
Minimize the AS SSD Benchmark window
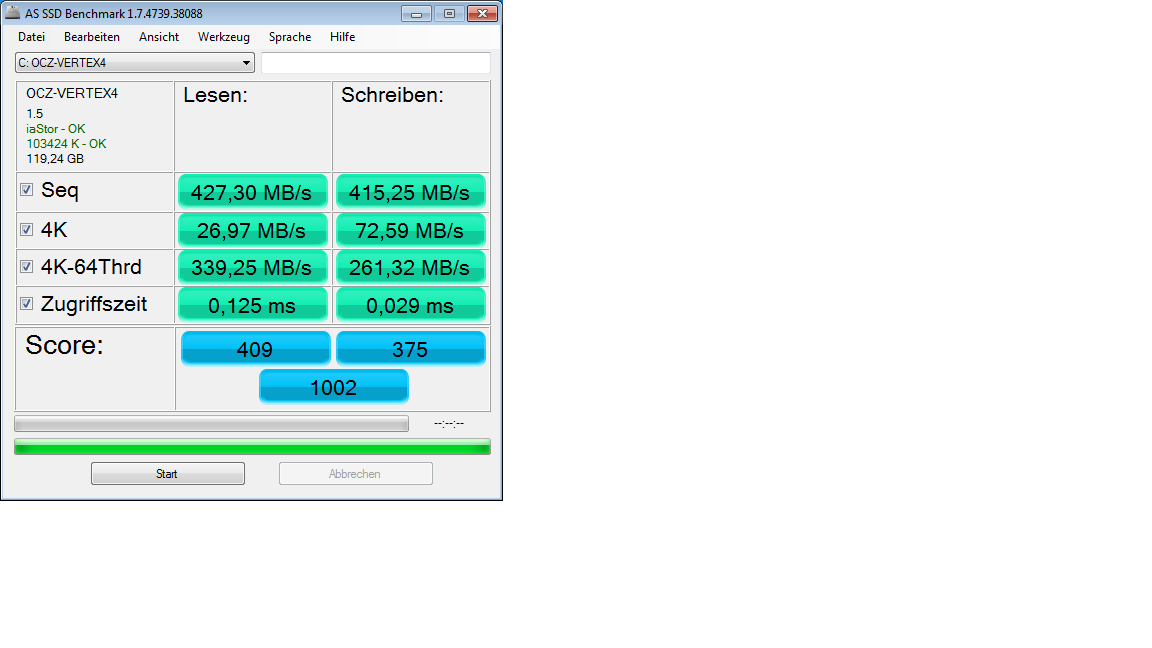pyautogui.click(x=416, y=13)
